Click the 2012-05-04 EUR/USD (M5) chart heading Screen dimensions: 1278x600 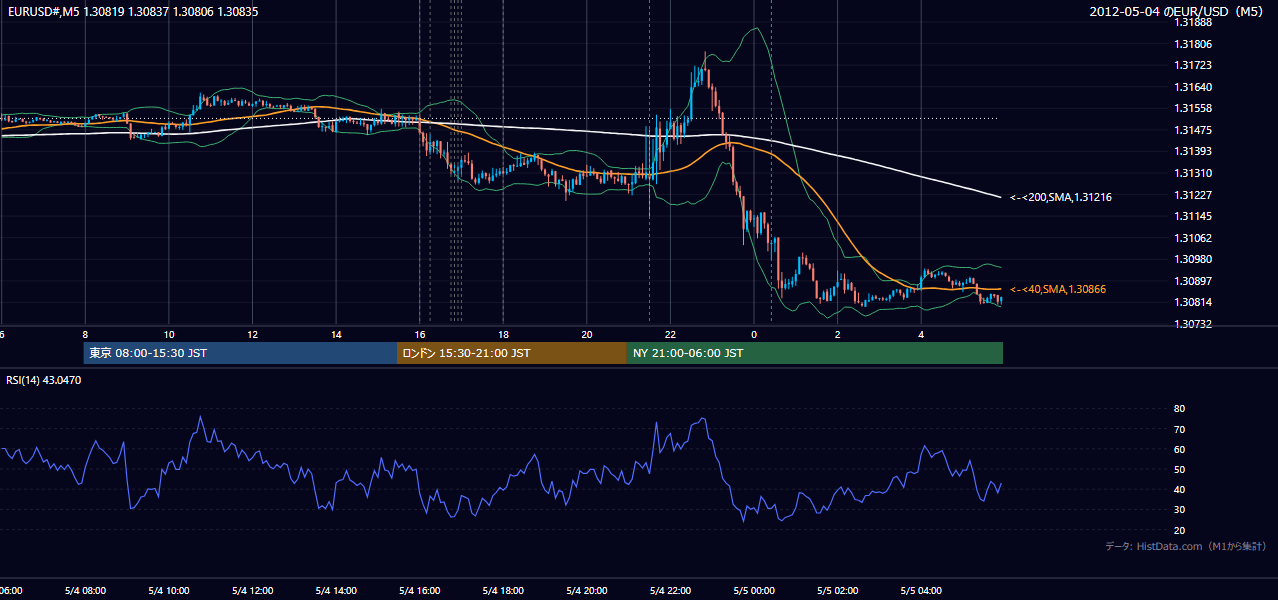pyautogui.click(x=1178, y=11)
